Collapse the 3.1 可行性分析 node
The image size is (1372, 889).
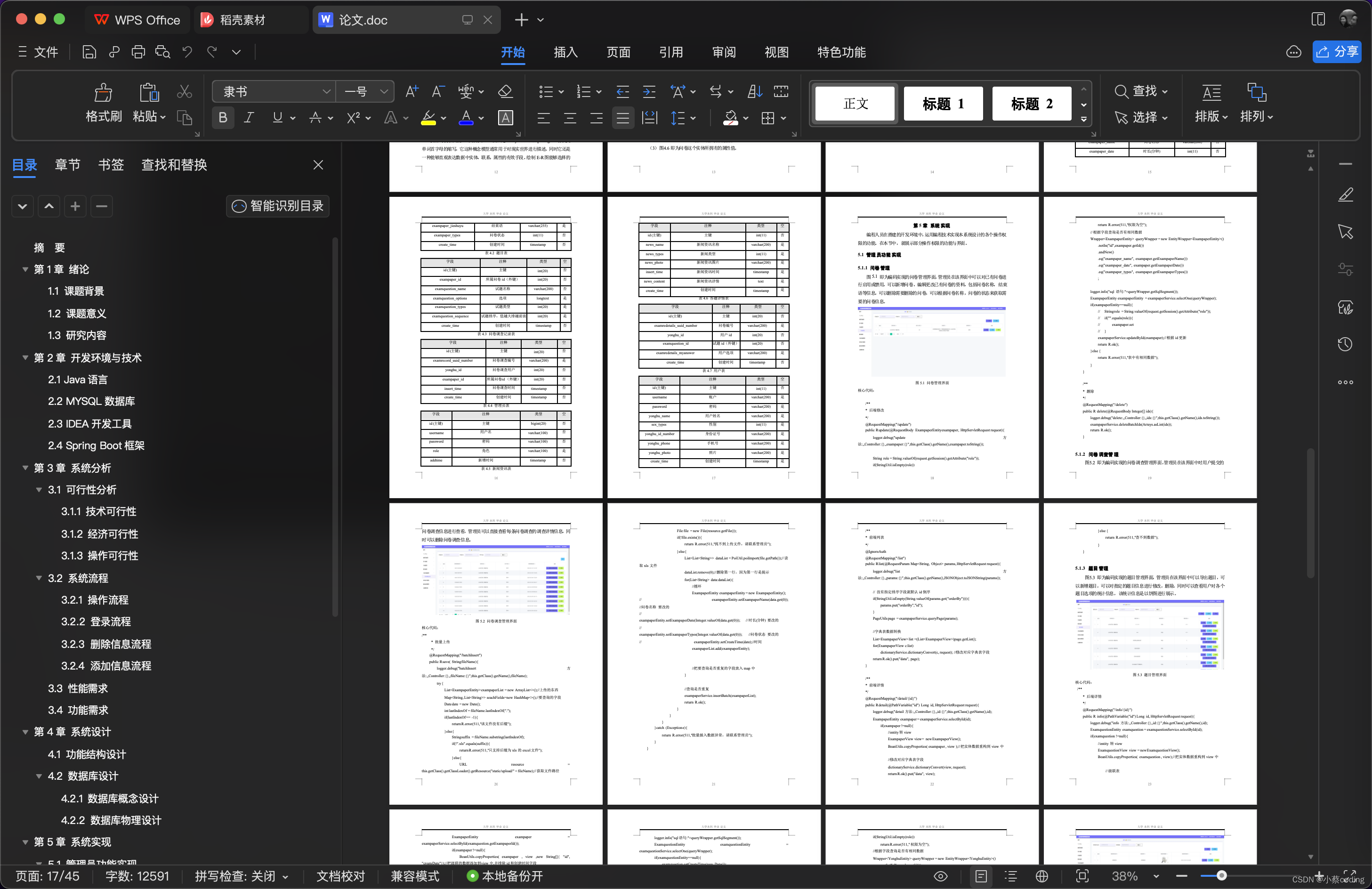click(x=39, y=490)
